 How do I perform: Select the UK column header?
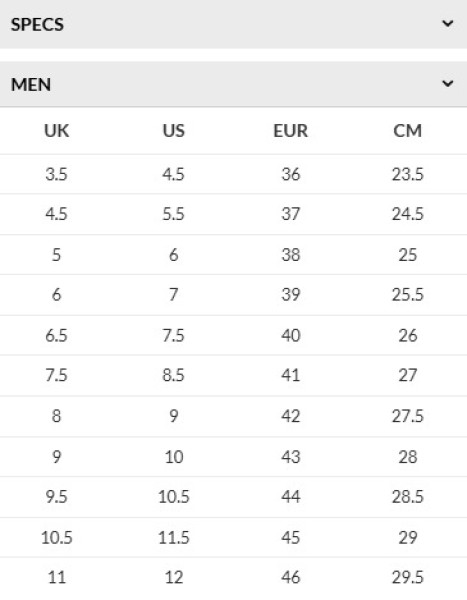click(57, 131)
